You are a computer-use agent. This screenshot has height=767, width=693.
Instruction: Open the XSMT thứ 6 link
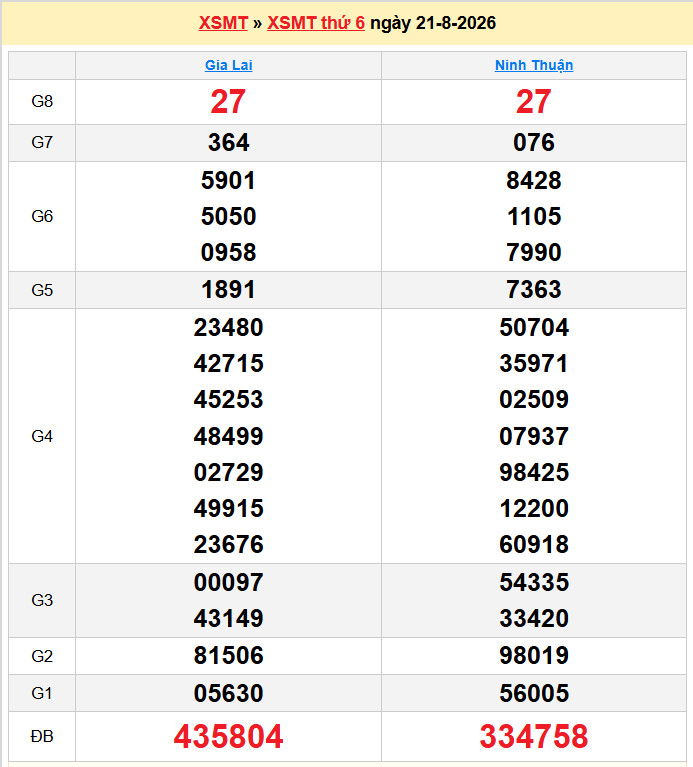pos(316,23)
